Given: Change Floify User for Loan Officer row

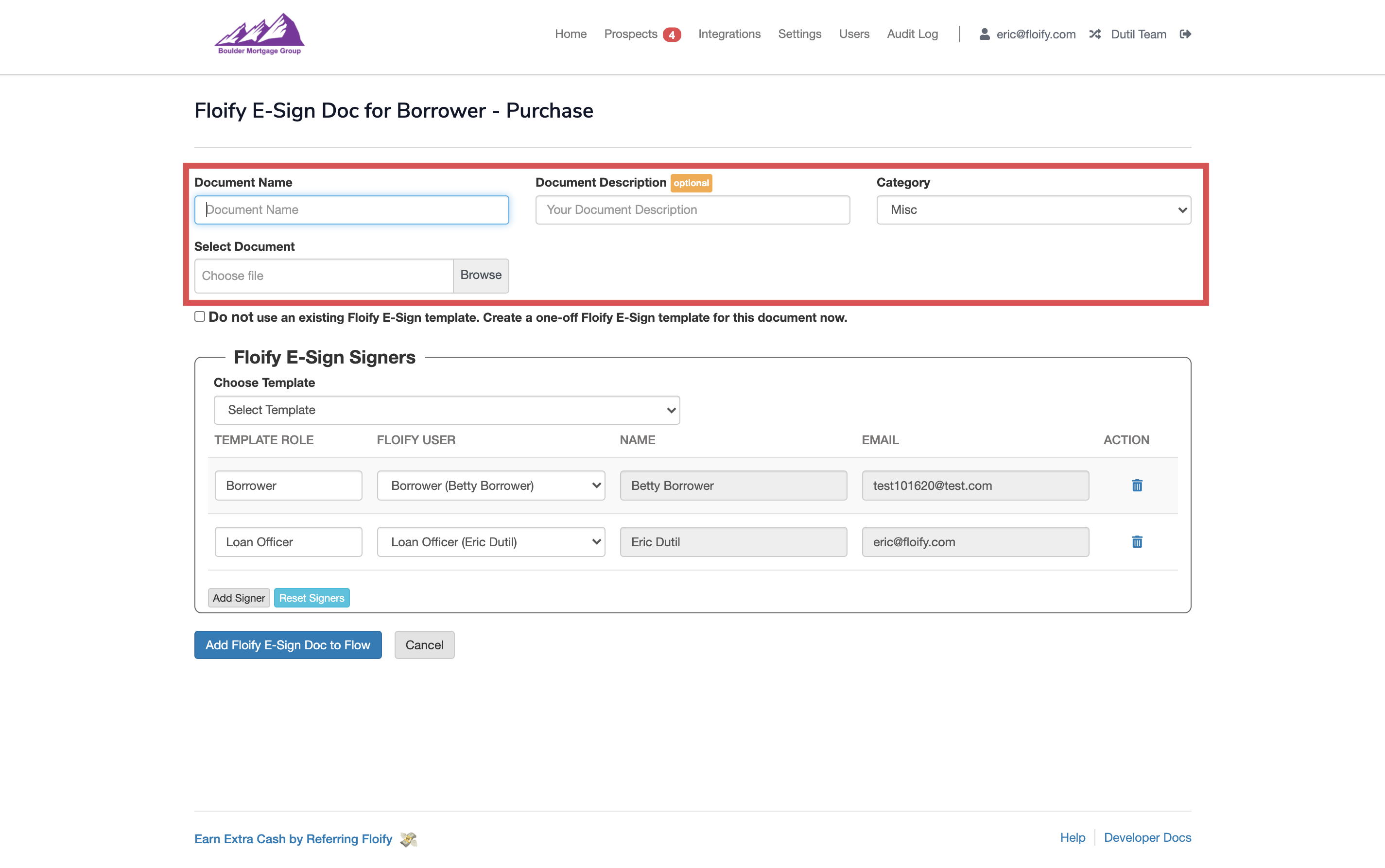Looking at the screenshot, I should tap(490, 541).
